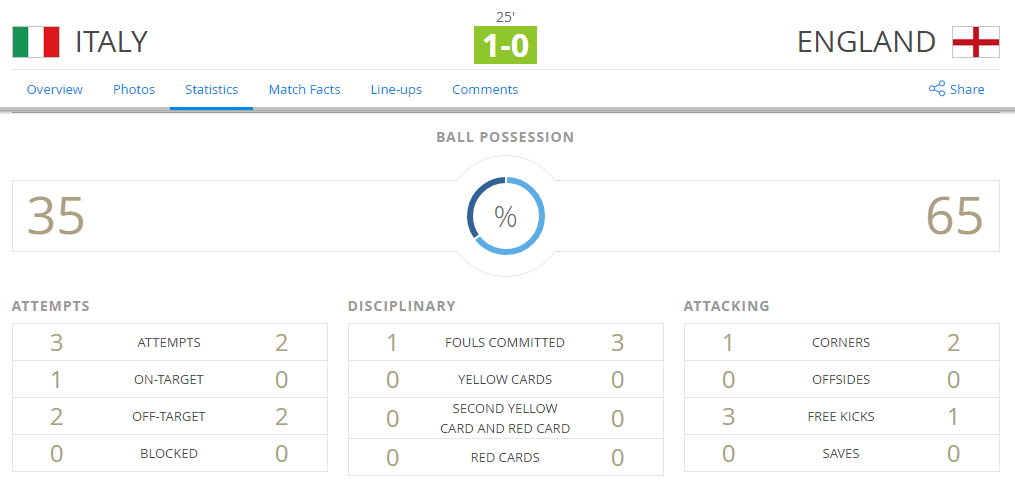Click the ENGLAND team name
Image resolution: width=1015 pixels, height=488 pixels.
866,42
